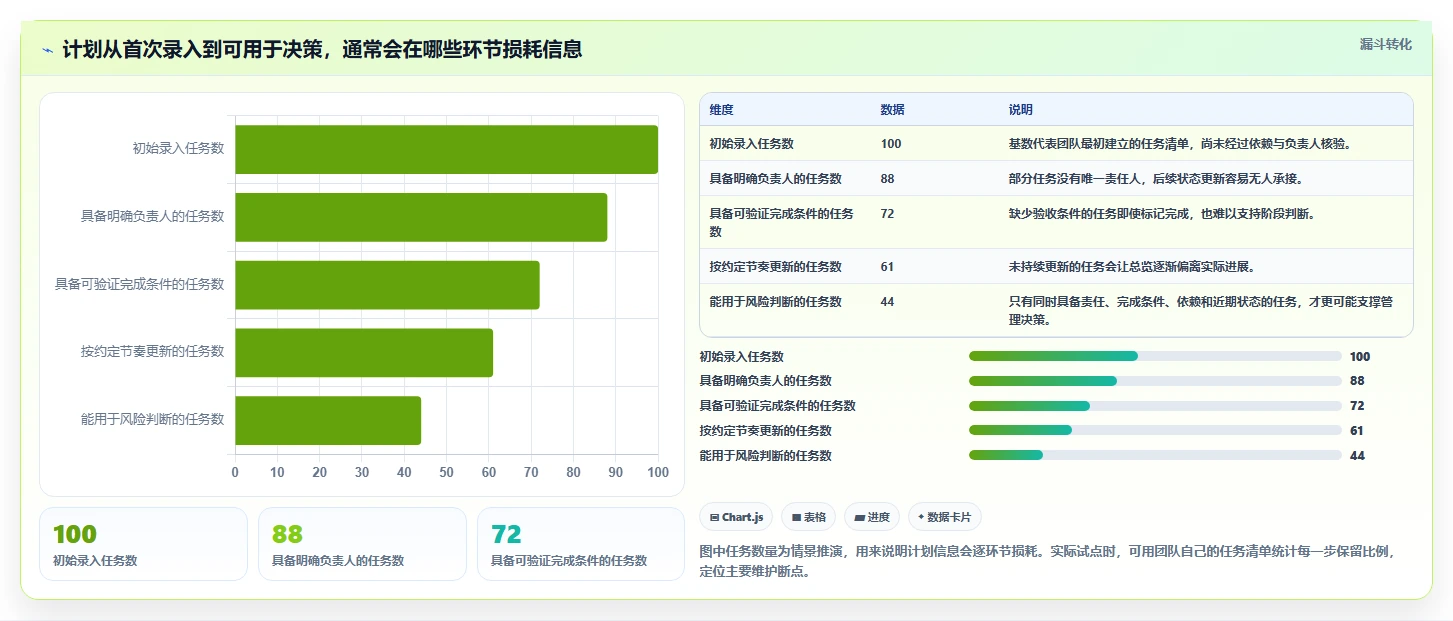The width and height of the screenshot is (1453, 621).
Task: Click the 初始录入任务数 bar in the chart
Action: click(446, 149)
